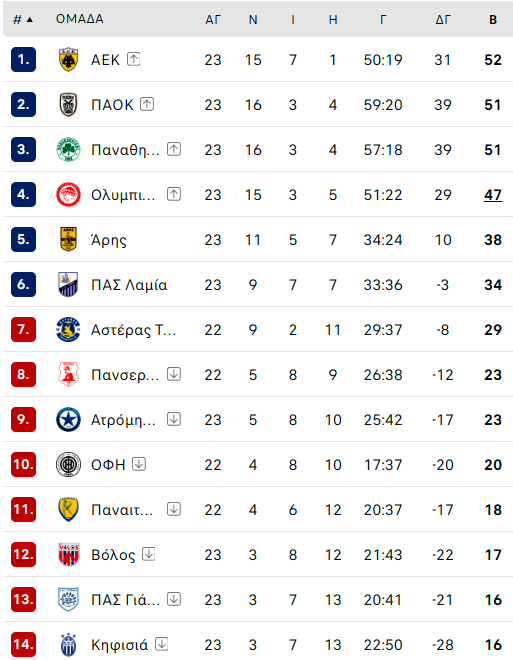Open Αστέρας Τ... team page
The width and height of the screenshot is (513, 660).
point(133,330)
